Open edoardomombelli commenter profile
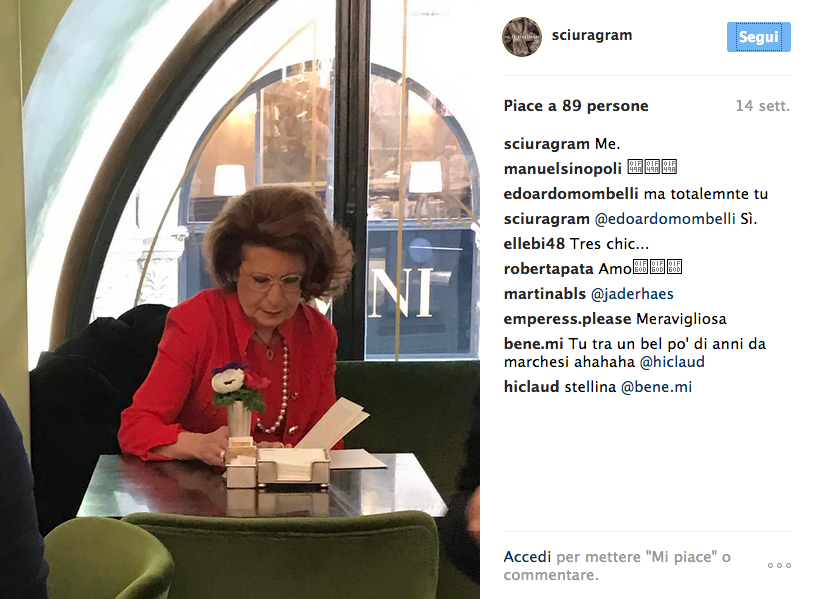The image size is (814, 599). coord(571,194)
